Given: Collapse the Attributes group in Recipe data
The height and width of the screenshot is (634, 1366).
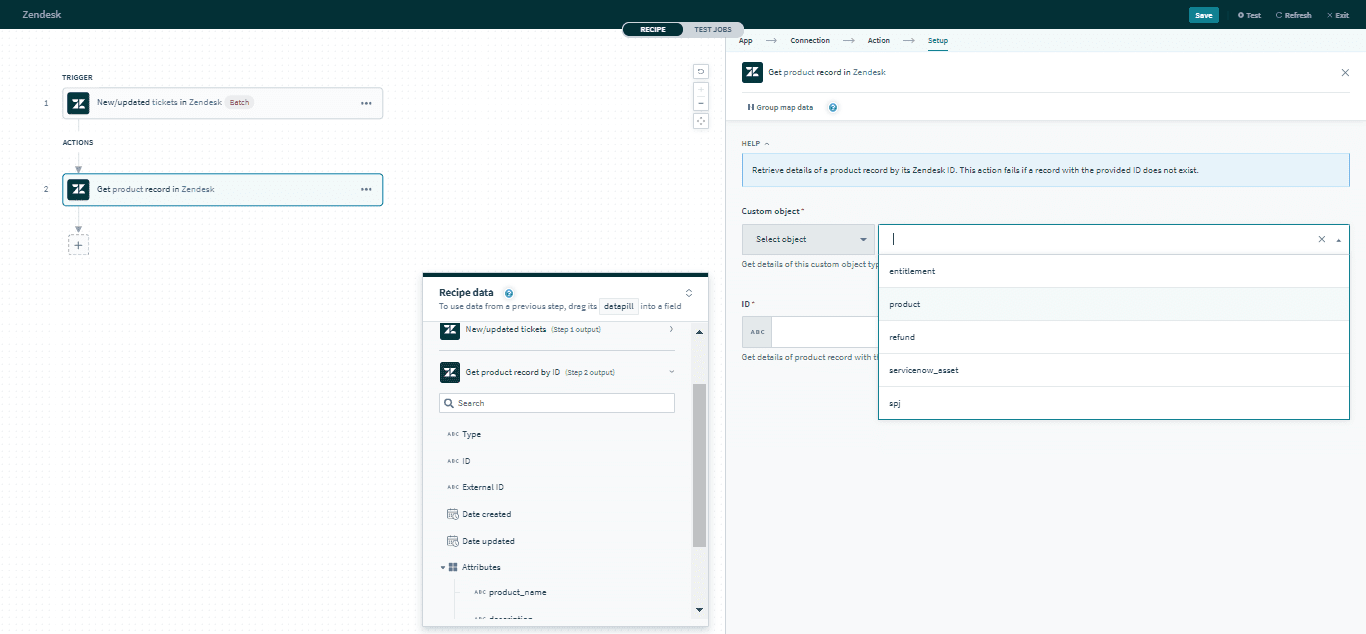Looking at the screenshot, I should coord(443,567).
